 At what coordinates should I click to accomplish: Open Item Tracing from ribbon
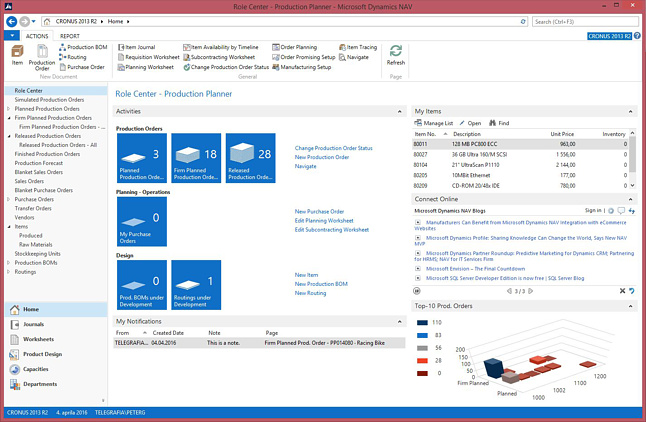coord(358,47)
